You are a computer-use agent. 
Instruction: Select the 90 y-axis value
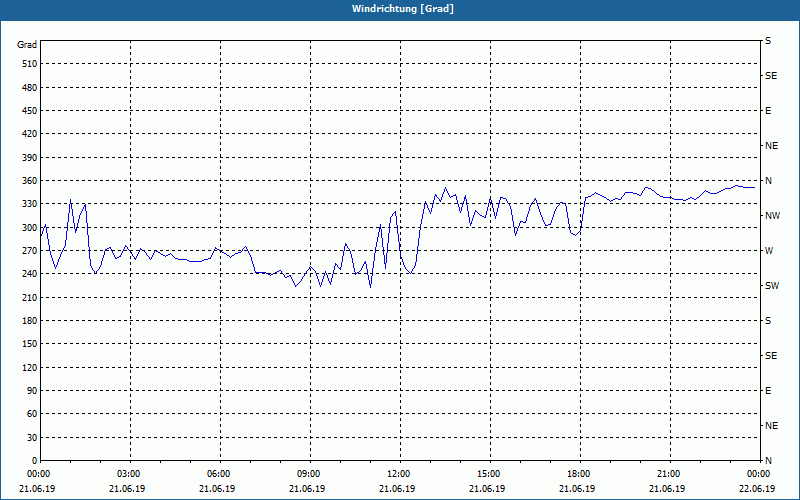32,391
